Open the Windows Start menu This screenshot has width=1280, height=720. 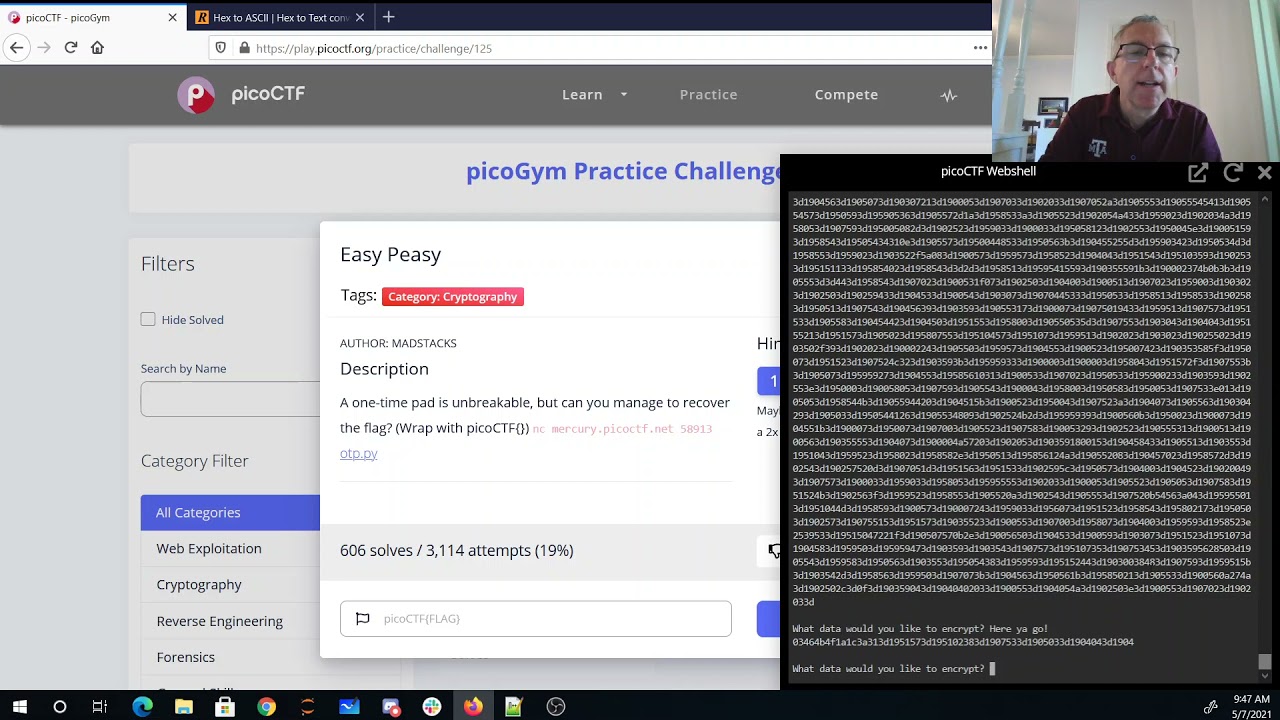point(19,707)
